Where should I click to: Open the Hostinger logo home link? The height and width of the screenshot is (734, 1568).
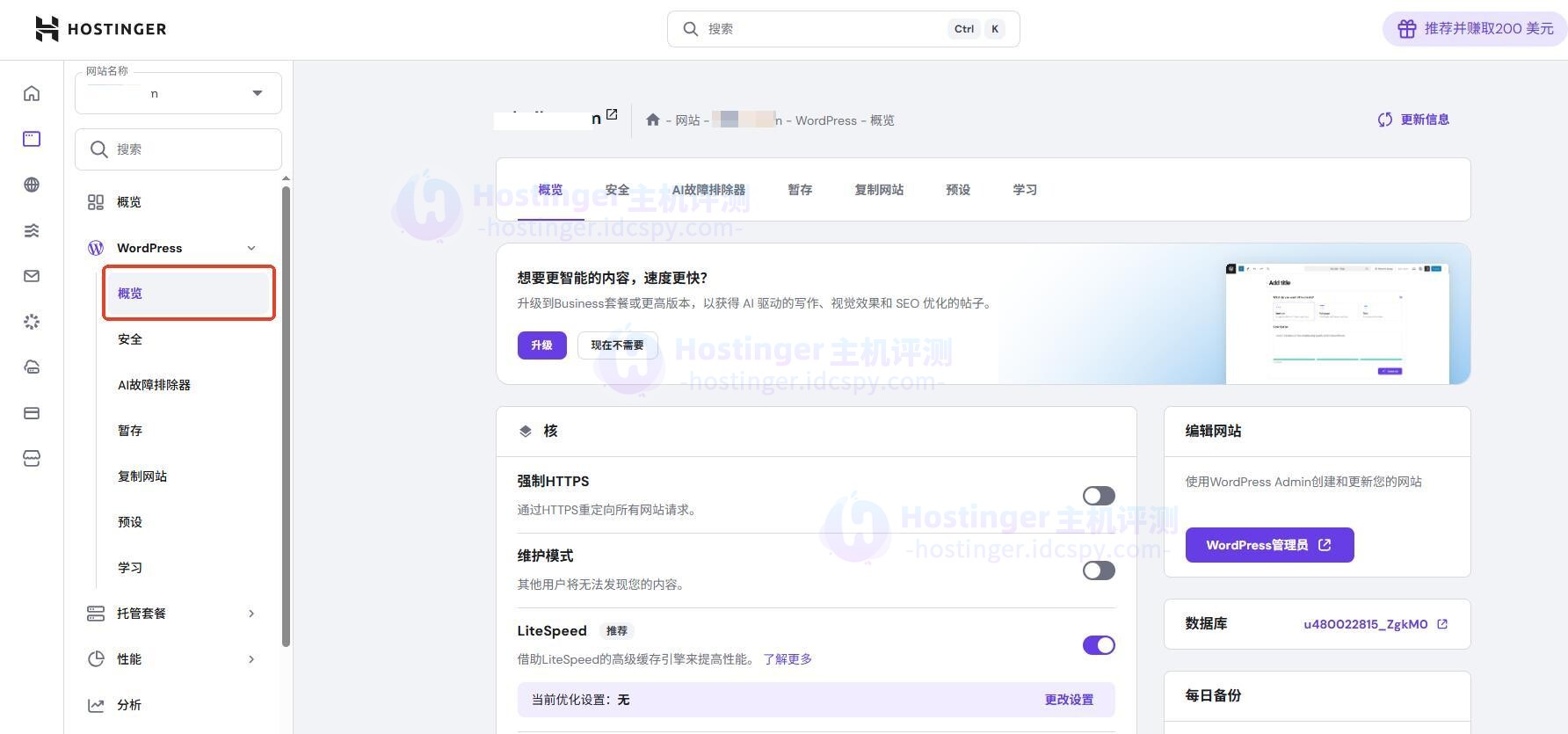tap(100, 29)
